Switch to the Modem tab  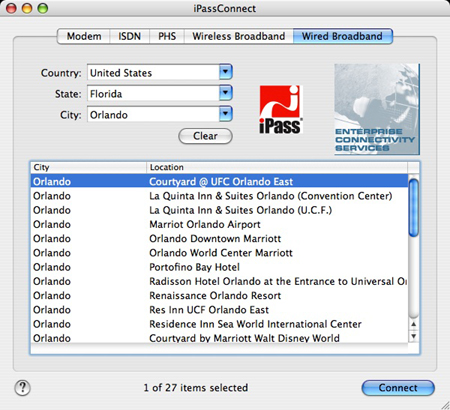(84, 36)
